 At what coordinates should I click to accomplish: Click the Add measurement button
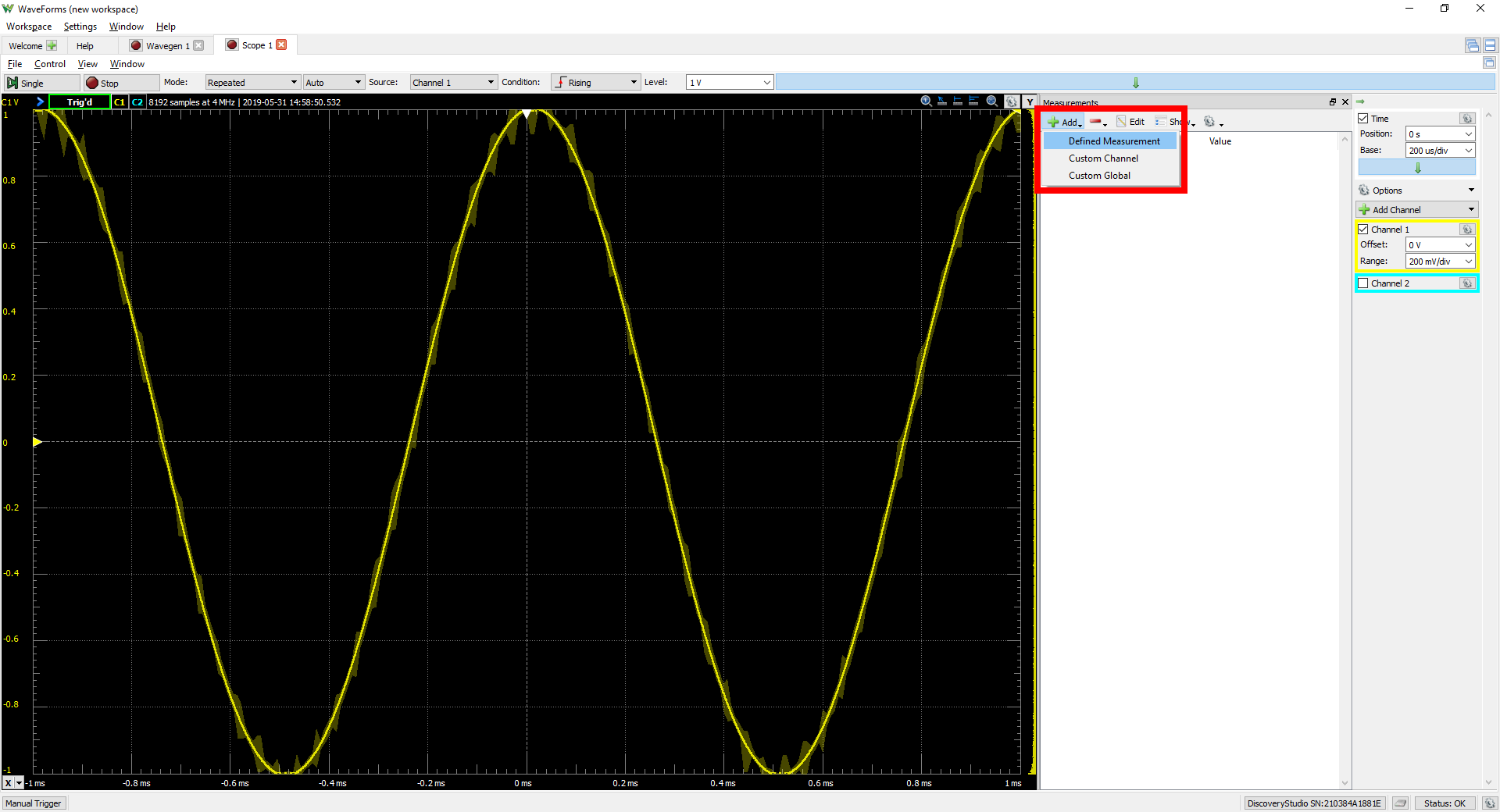click(1065, 122)
